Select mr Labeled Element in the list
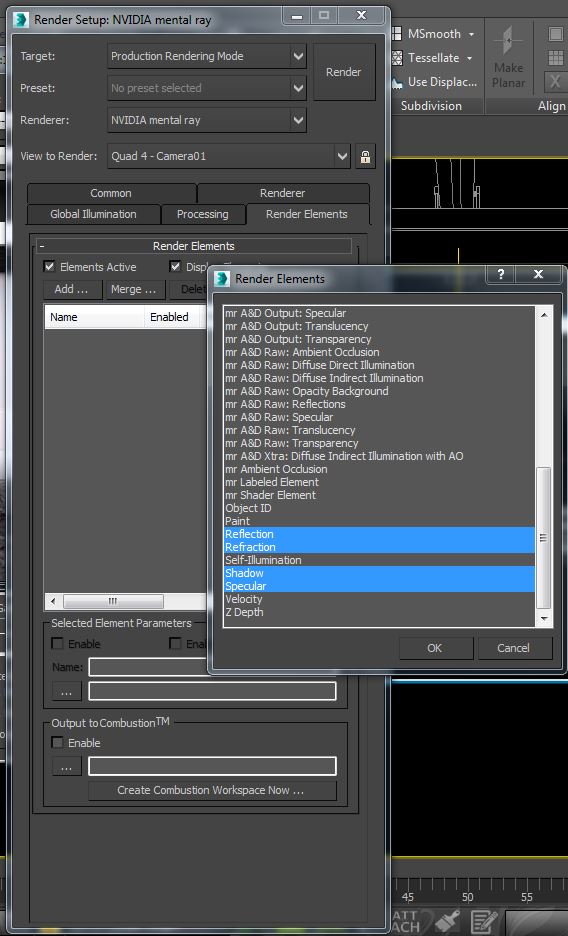 (379, 482)
